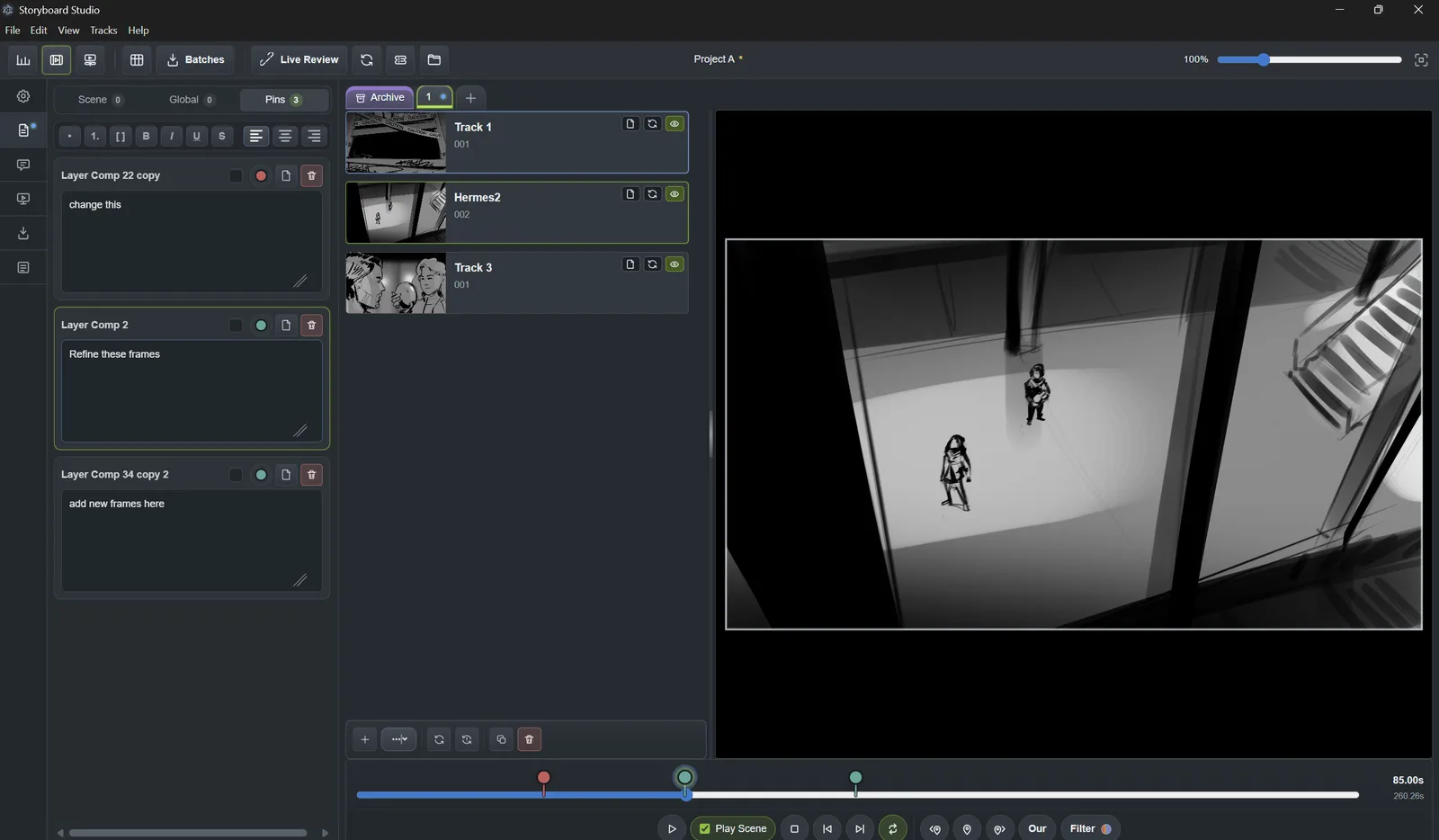Apply strikethrough formatting

pos(222,136)
